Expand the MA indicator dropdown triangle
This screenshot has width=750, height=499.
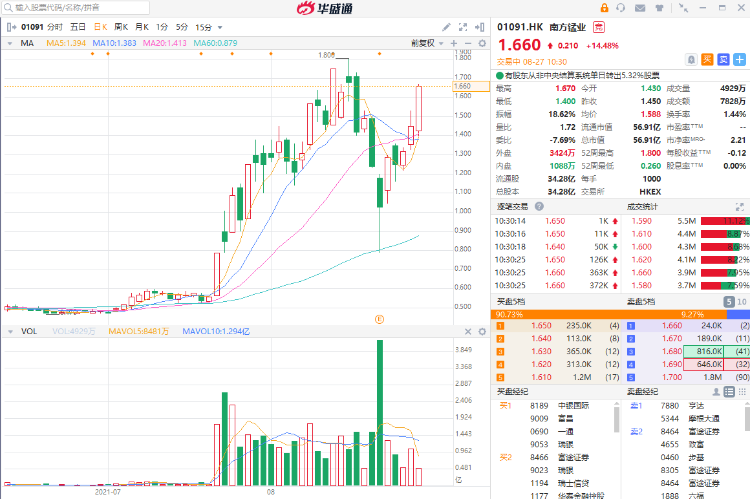pyautogui.click(x=10, y=44)
